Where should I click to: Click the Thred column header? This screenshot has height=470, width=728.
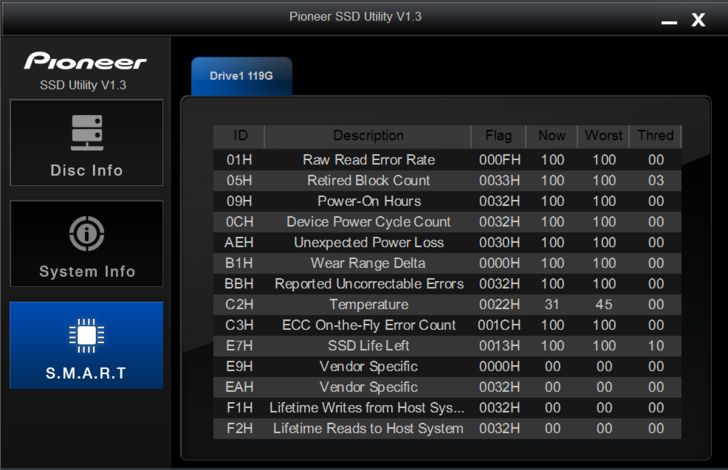[x=656, y=136]
